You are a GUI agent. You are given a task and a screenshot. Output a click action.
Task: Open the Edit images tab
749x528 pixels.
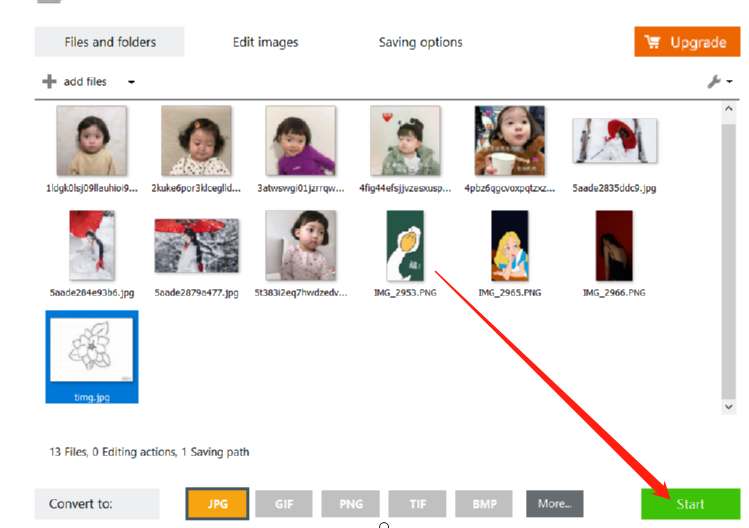[266, 42]
